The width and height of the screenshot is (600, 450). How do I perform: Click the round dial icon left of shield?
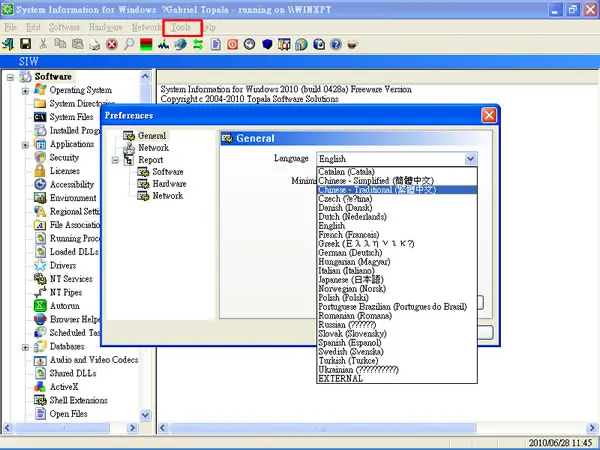tap(249, 44)
